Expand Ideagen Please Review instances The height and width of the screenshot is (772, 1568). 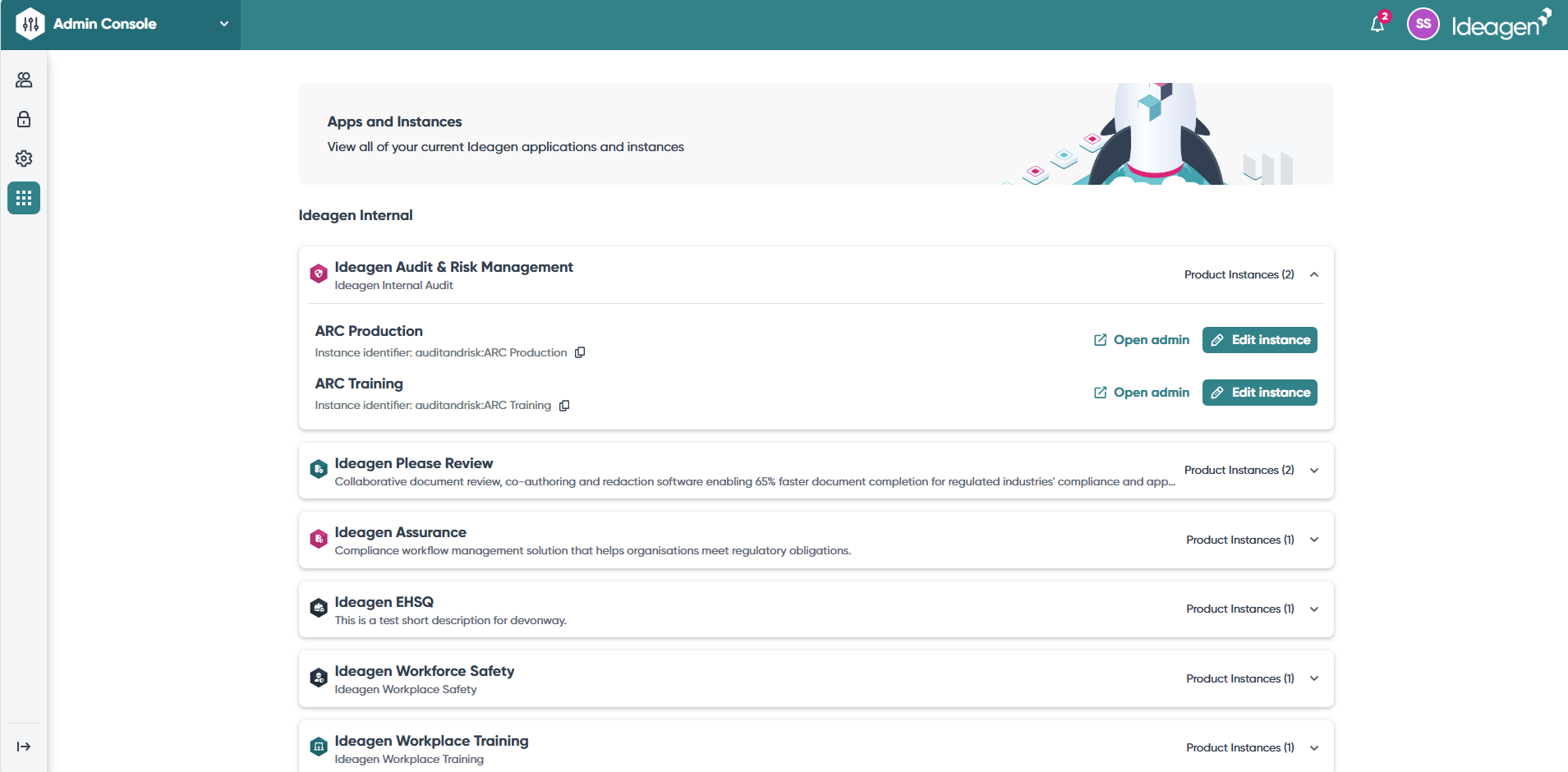pyautogui.click(x=1314, y=471)
